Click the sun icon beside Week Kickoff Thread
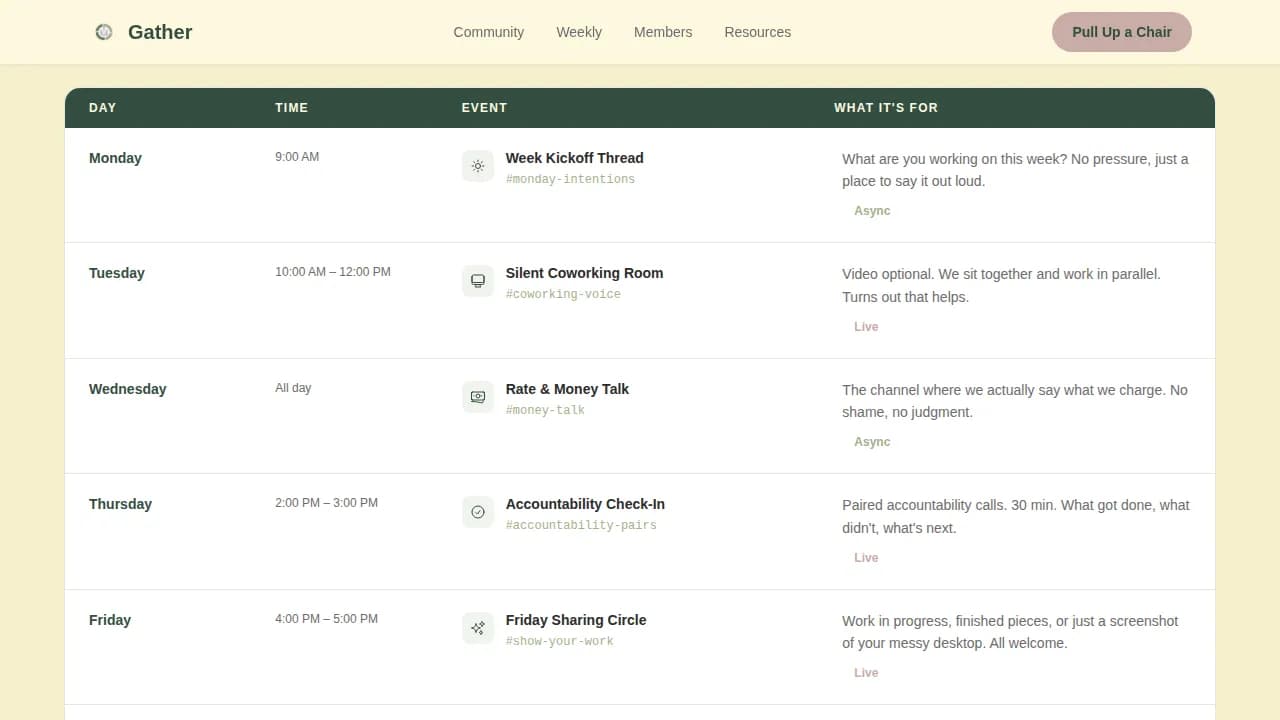This screenshot has height=720, width=1280. [477, 166]
